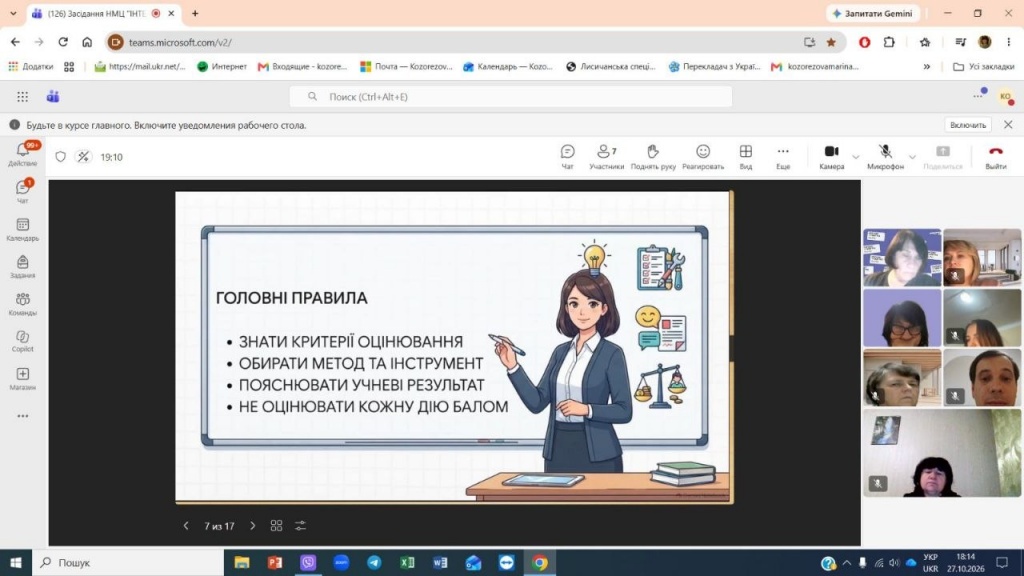Open Copilot in the left sidebar

coord(23,341)
